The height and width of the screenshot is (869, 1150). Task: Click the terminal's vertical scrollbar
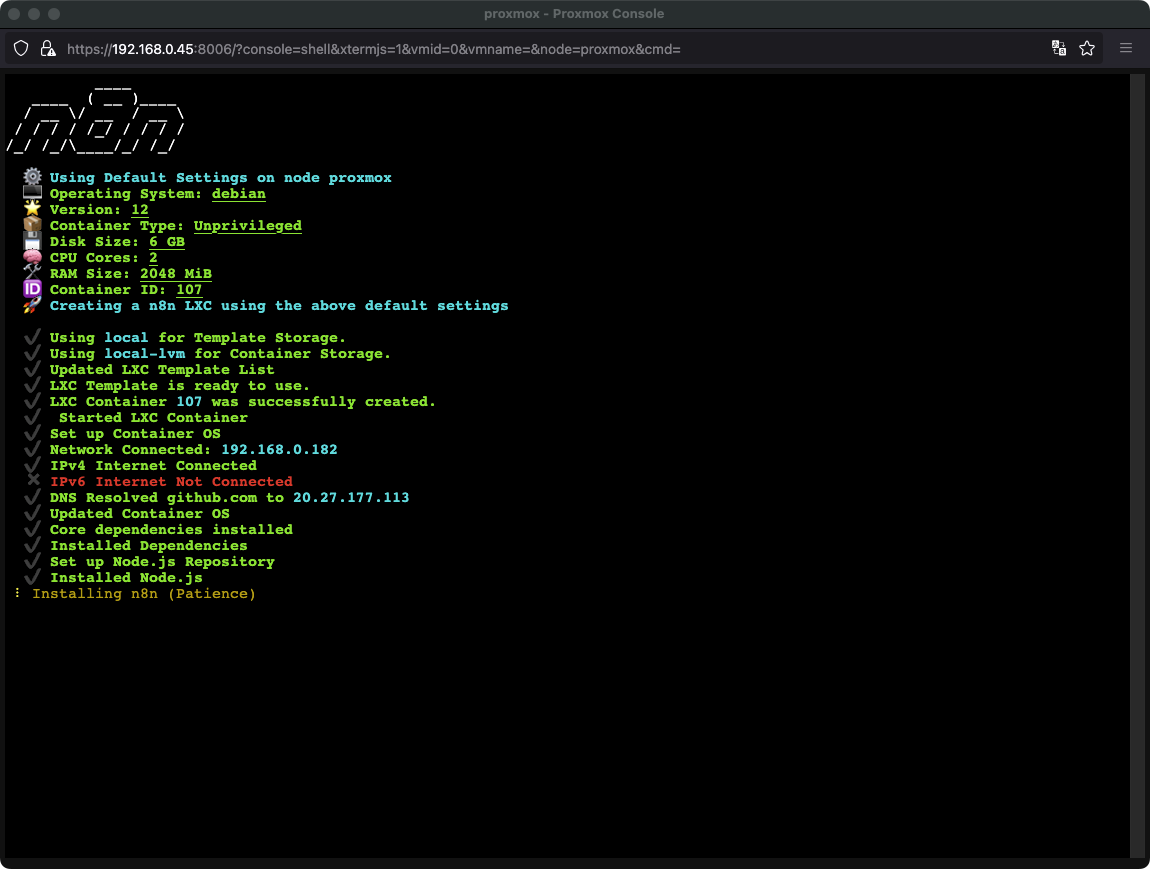[x=1136, y=465]
